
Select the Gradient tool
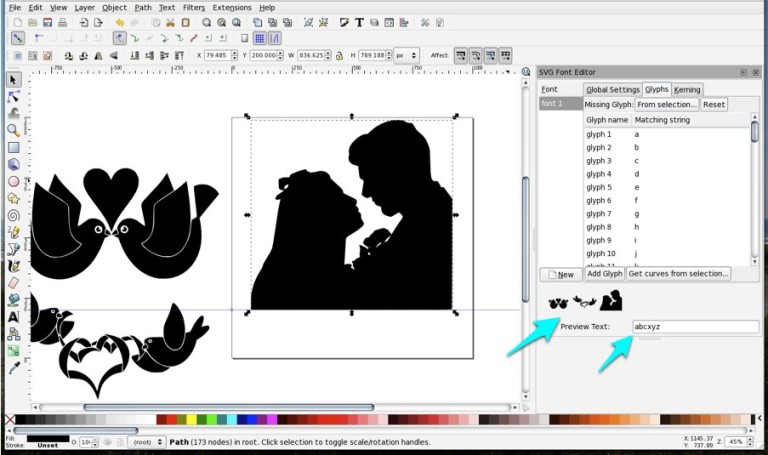point(14,351)
